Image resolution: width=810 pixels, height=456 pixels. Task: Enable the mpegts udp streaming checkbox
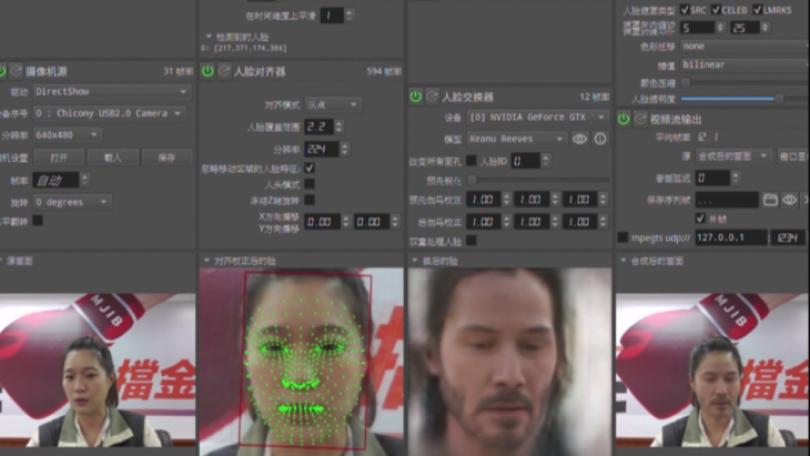pyautogui.click(x=623, y=238)
